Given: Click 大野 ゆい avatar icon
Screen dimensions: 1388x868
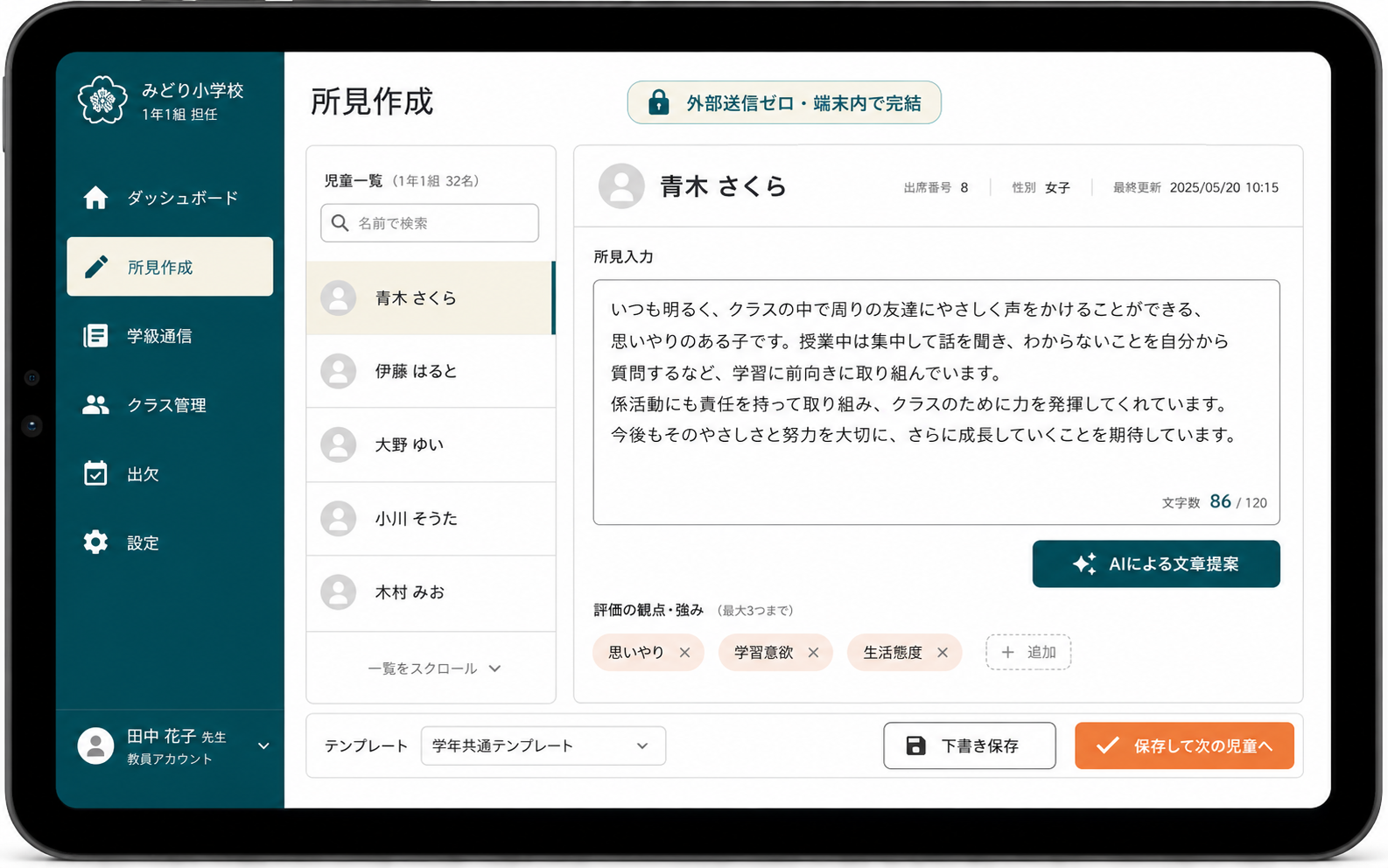Looking at the screenshot, I should tap(339, 444).
